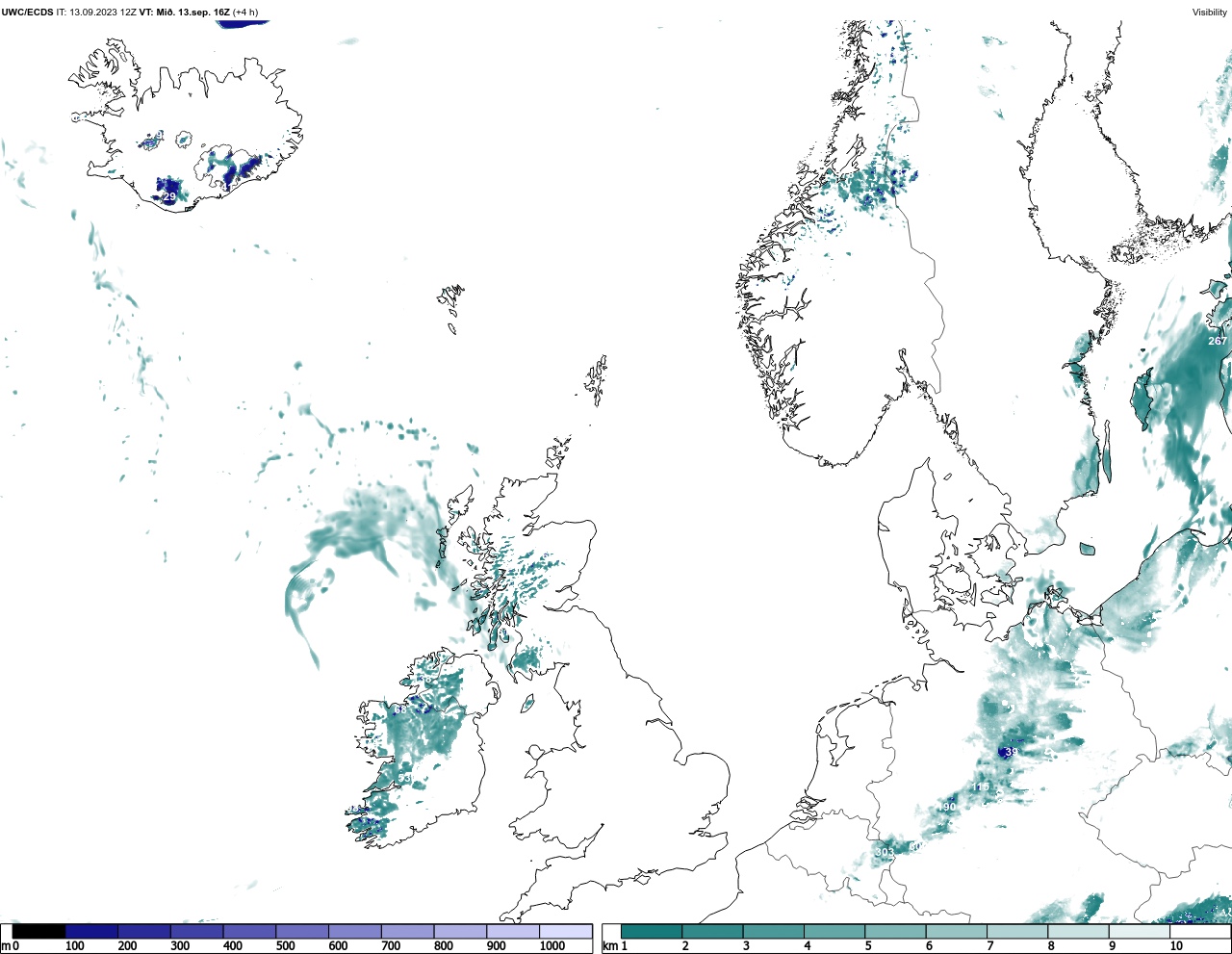This screenshot has height=954, width=1232.
Task: Click the pale lavender 1000 m legend swatch
Action: (x=565, y=931)
